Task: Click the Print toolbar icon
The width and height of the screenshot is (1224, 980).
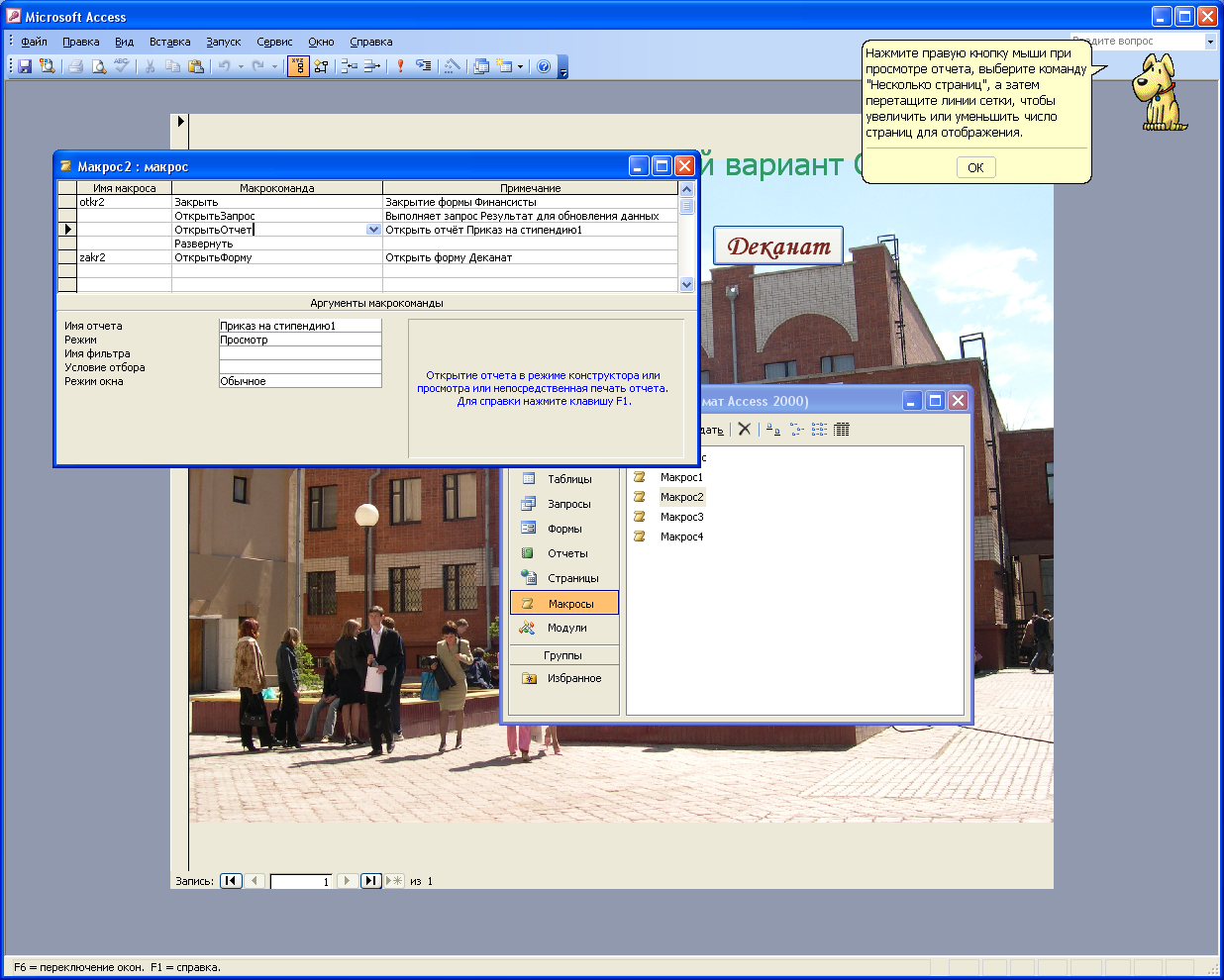Action: pyautogui.click(x=75, y=66)
